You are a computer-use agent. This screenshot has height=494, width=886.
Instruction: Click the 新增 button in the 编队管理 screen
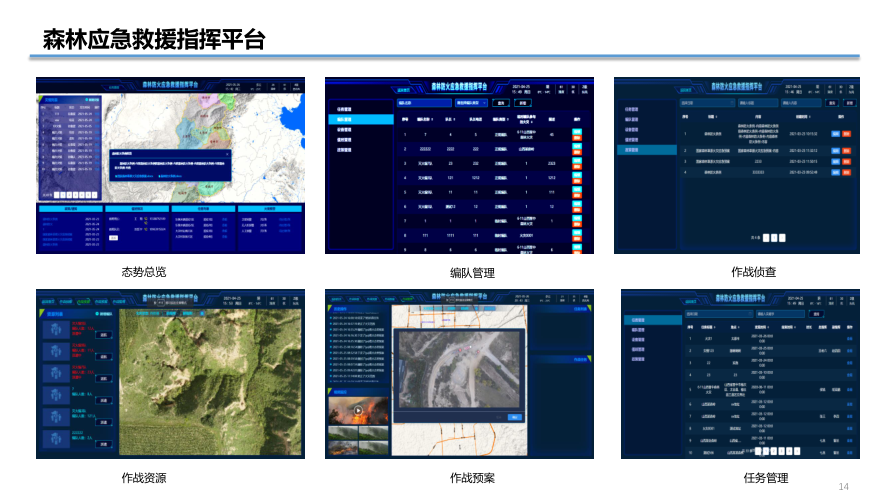click(x=522, y=102)
